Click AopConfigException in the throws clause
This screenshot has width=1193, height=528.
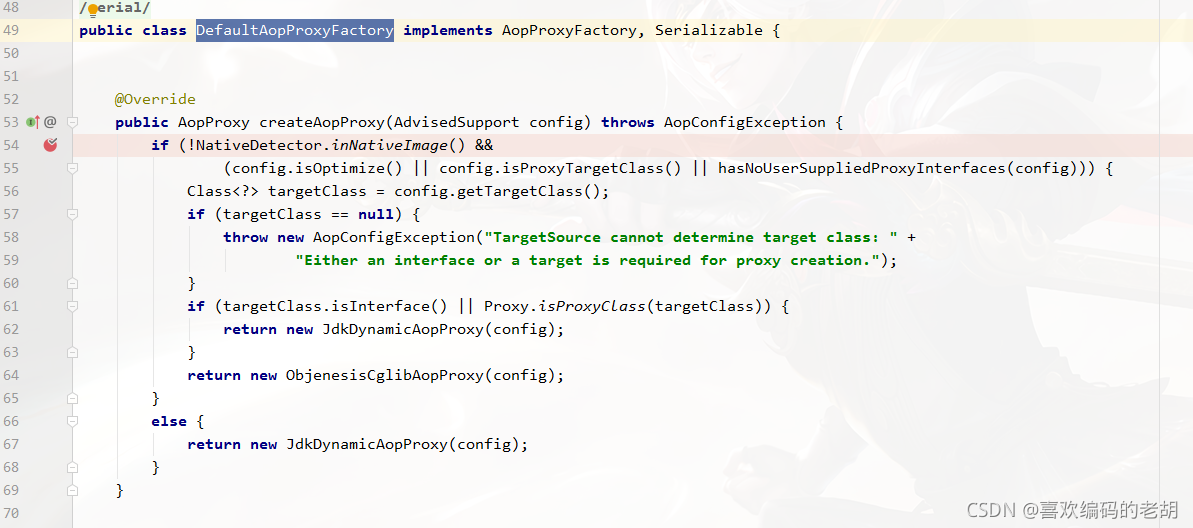pyautogui.click(x=745, y=122)
